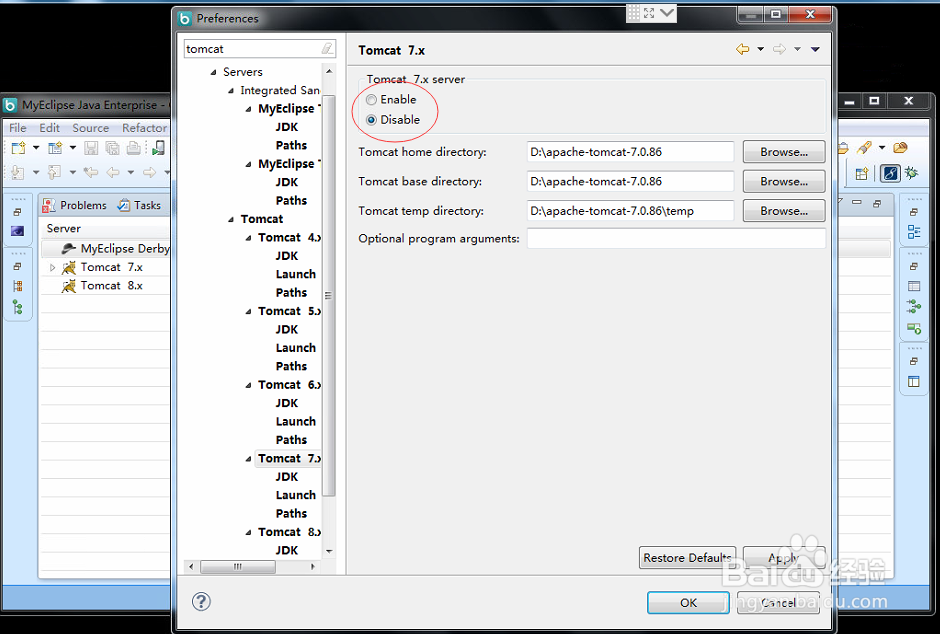This screenshot has height=634, width=940.
Task: Open forward history dropdown arrow
Action: [x=797, y=49]
